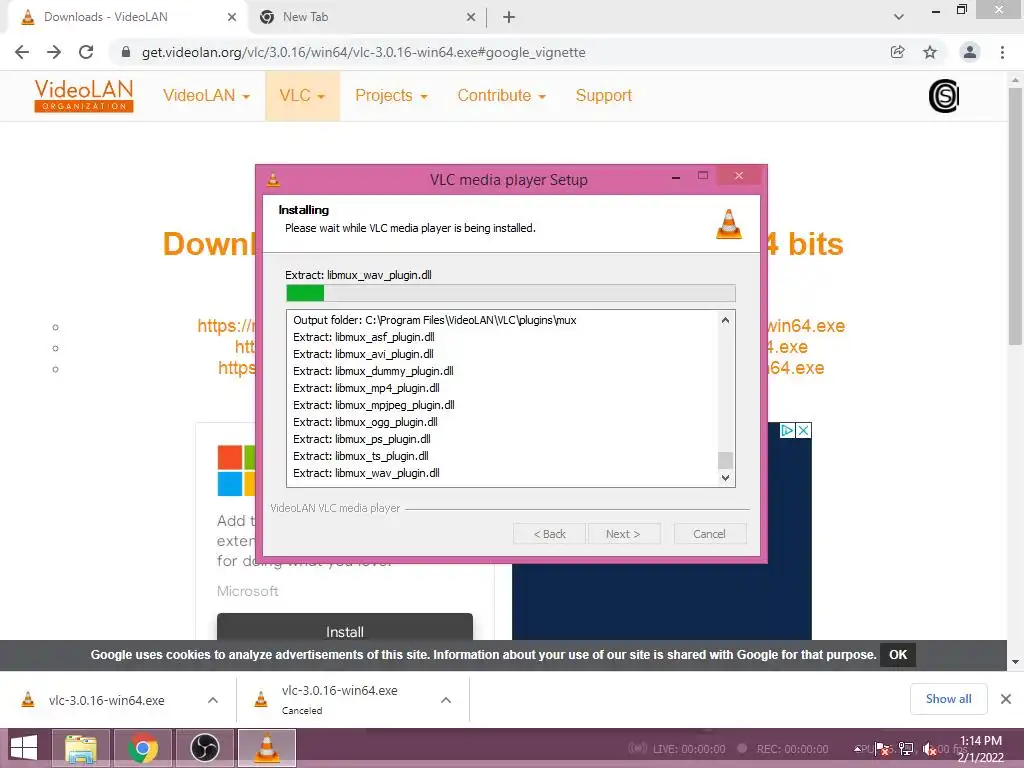1024x768 pixels.
Task: Close the Downloads - VideoLAN tab
Action: [232, 17]
